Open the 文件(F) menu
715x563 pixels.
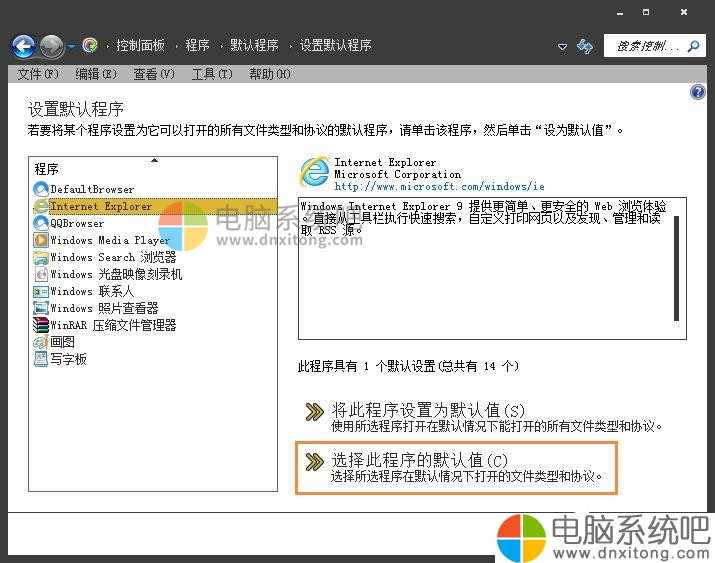[x=38, y=74]
